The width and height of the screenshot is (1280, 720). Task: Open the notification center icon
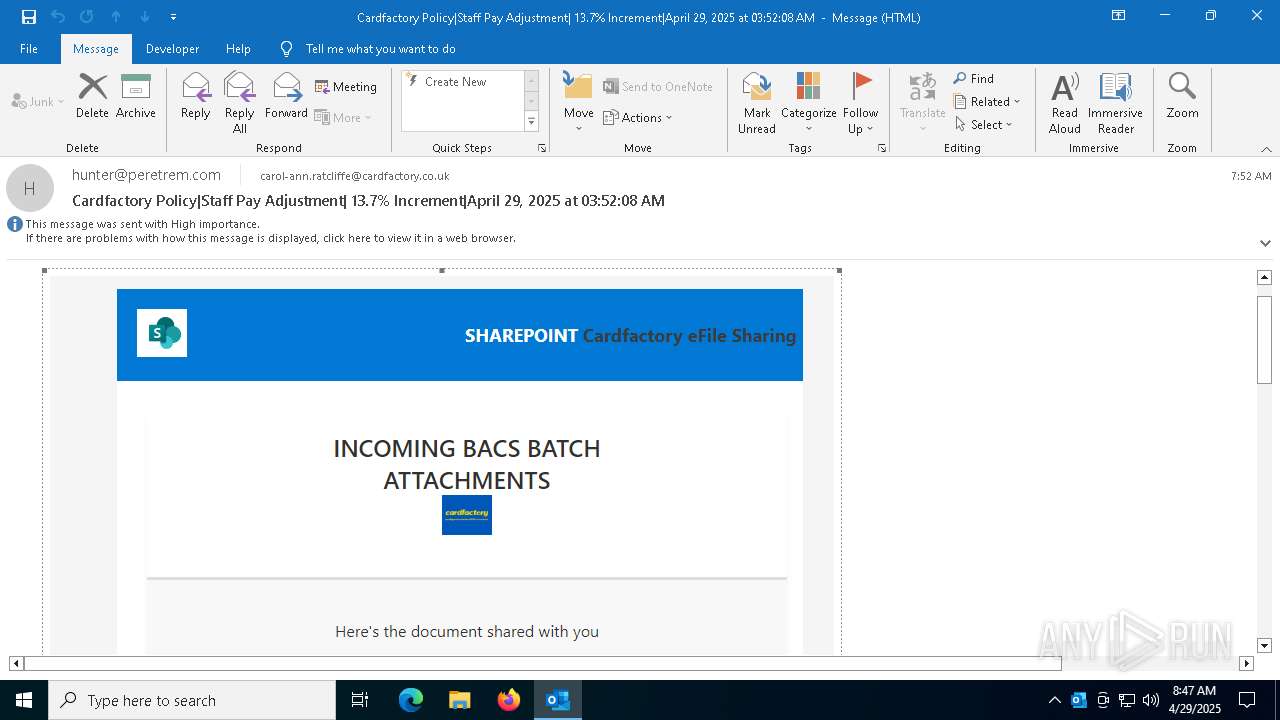tap(1247, 700)
